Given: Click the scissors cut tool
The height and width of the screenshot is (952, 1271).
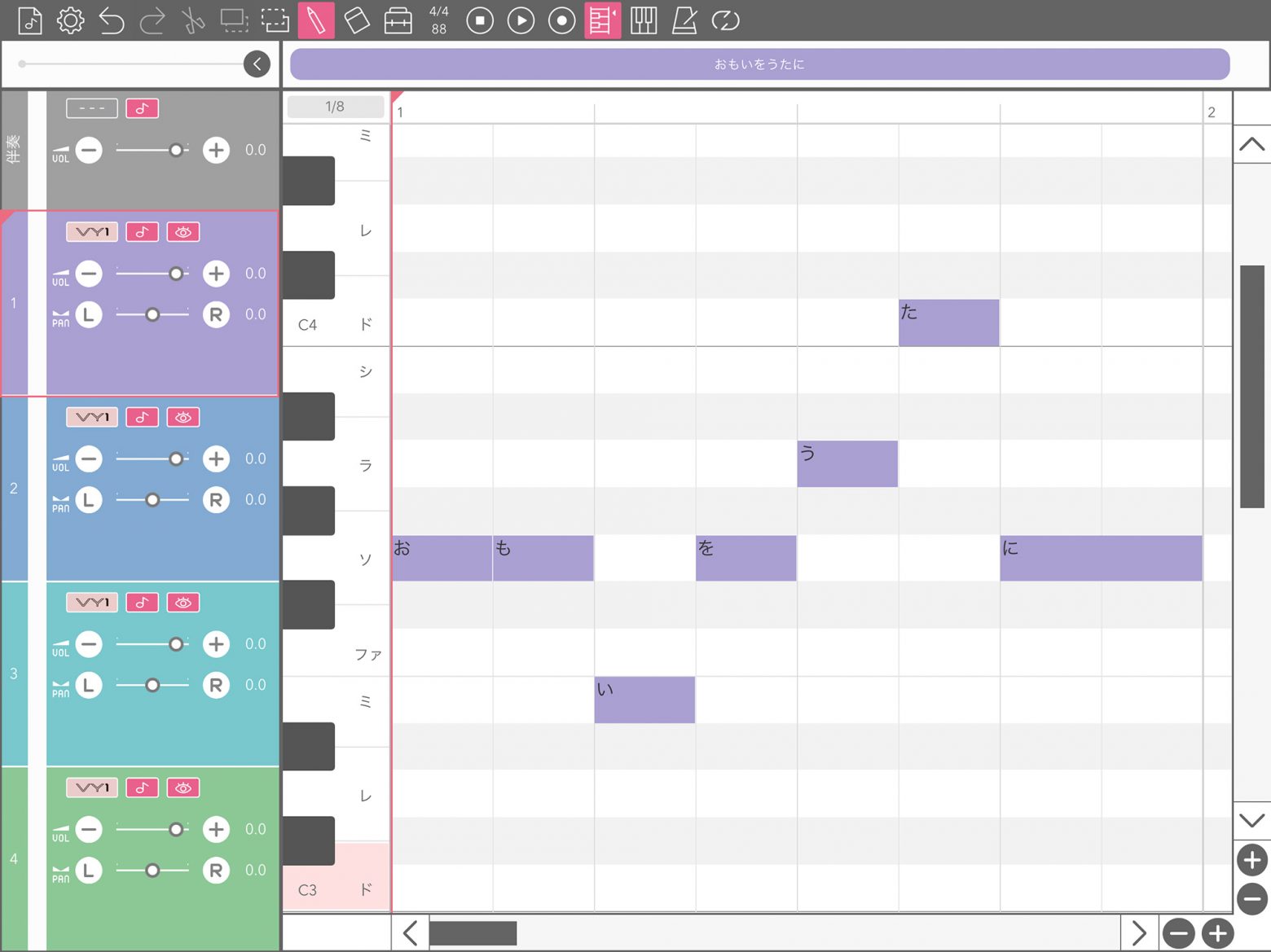Looking at the screenshot, I should [193, 20].
